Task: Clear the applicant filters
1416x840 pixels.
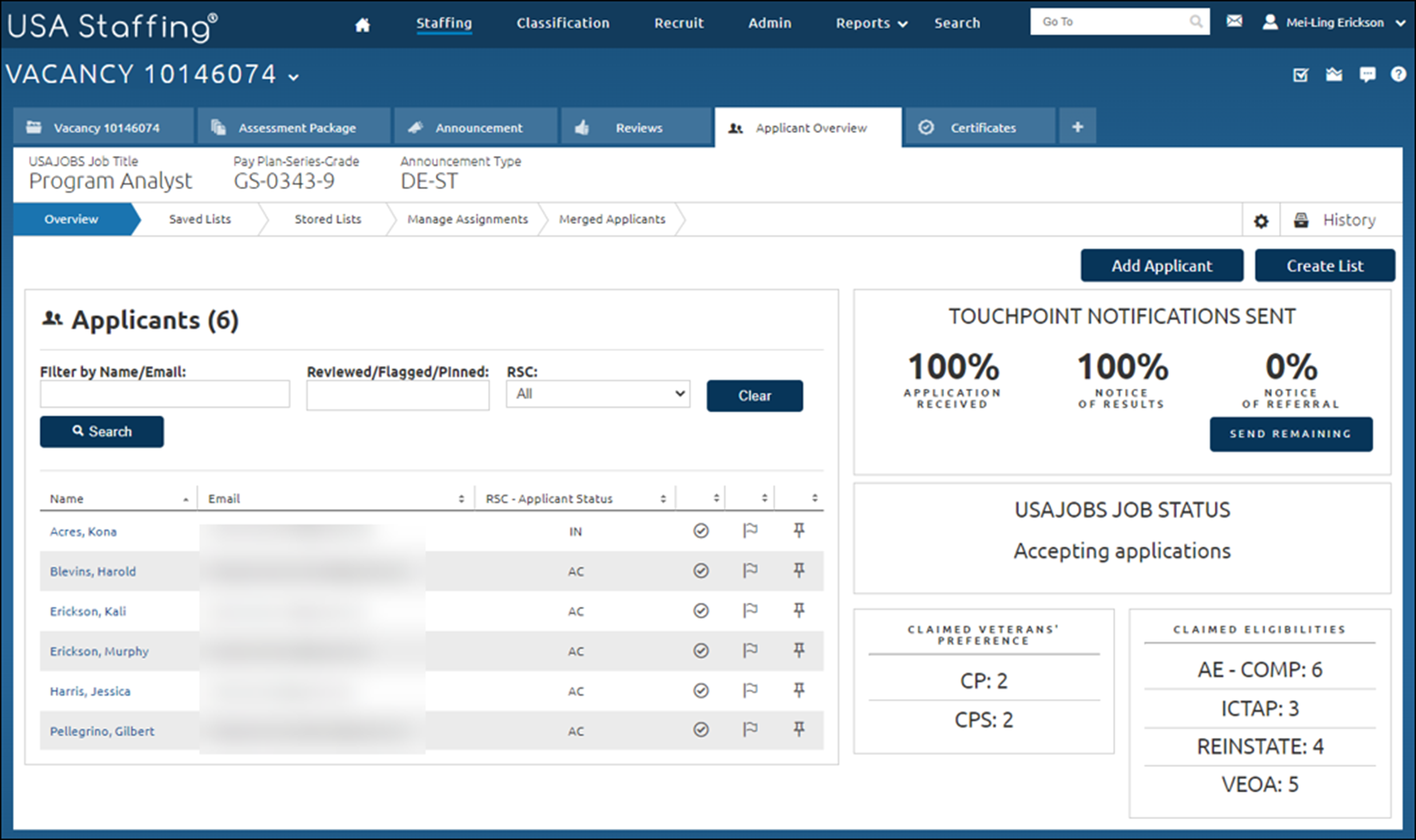Action: 754,396
